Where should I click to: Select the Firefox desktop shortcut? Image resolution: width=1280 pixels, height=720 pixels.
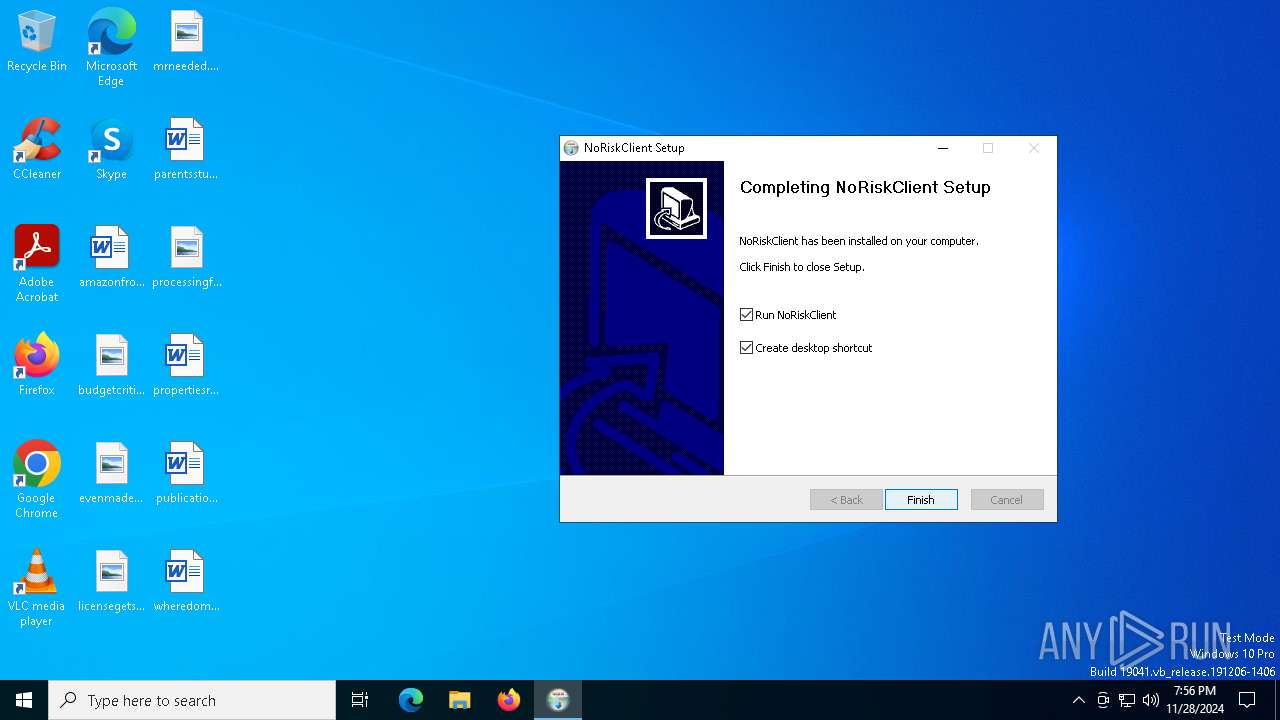[x=37, y=366]
